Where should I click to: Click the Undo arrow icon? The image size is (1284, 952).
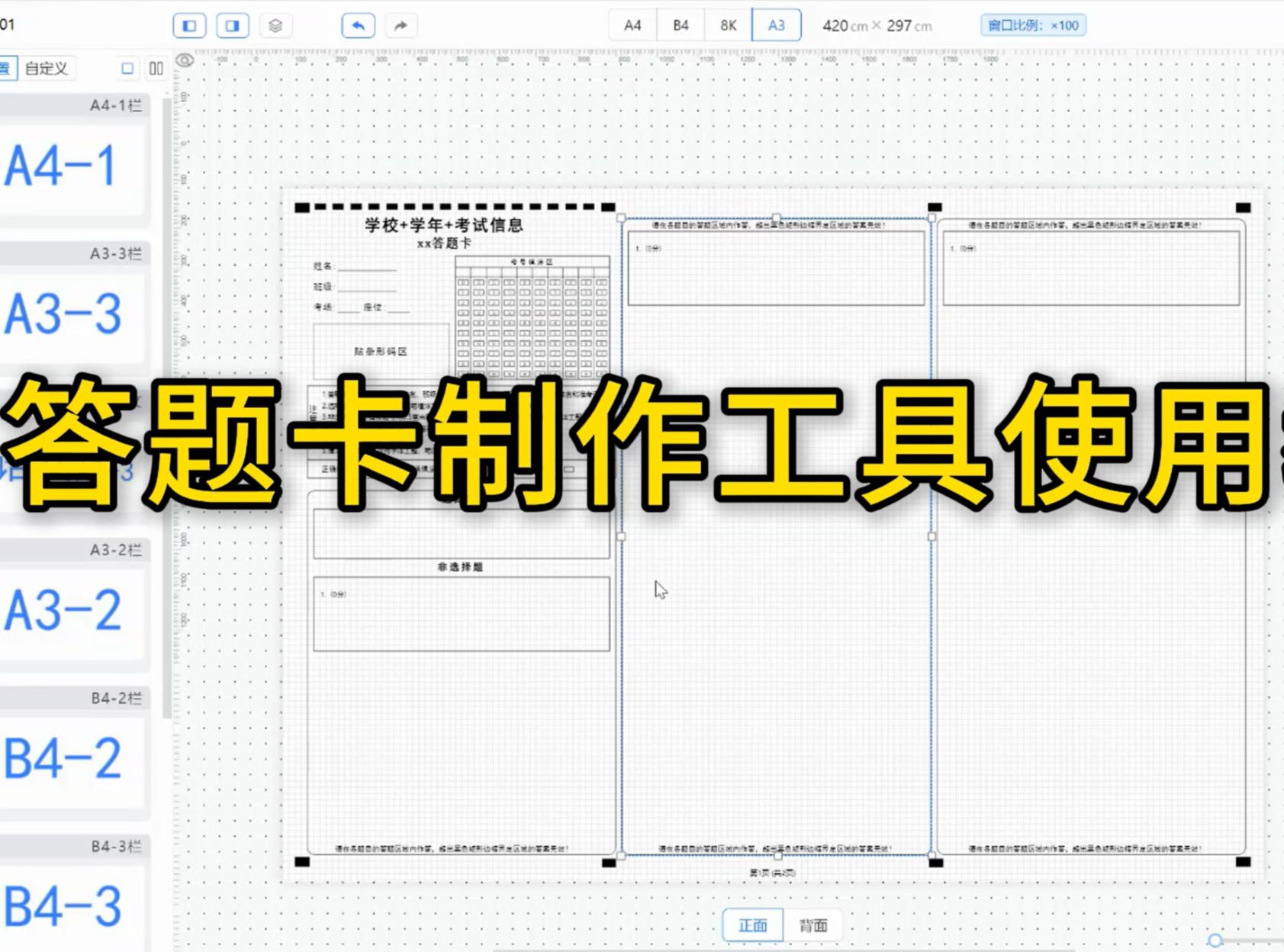coord(356,25)
